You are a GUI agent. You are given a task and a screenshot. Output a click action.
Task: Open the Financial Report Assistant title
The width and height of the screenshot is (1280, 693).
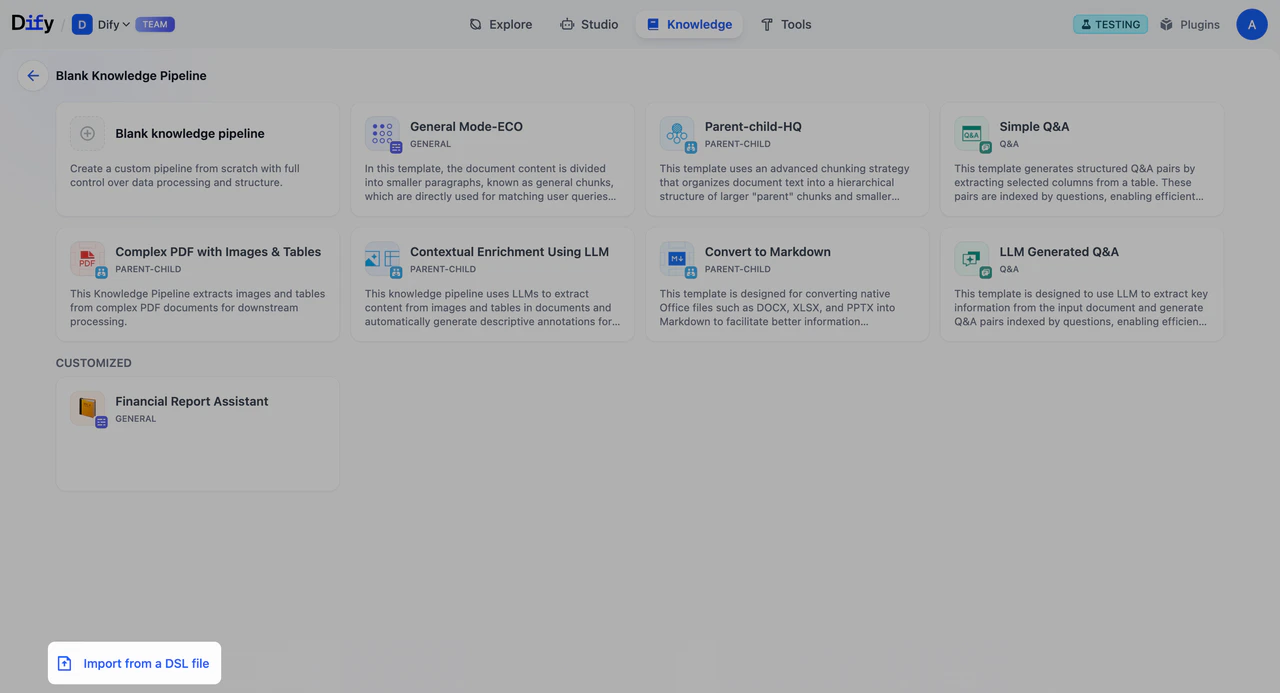click(192, 401)
